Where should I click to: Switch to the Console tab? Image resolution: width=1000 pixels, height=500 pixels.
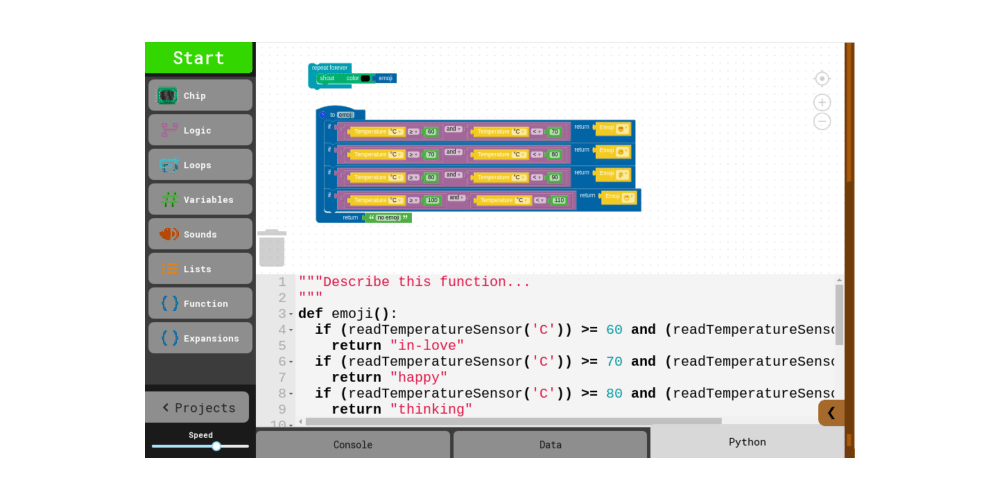[352, 445]
